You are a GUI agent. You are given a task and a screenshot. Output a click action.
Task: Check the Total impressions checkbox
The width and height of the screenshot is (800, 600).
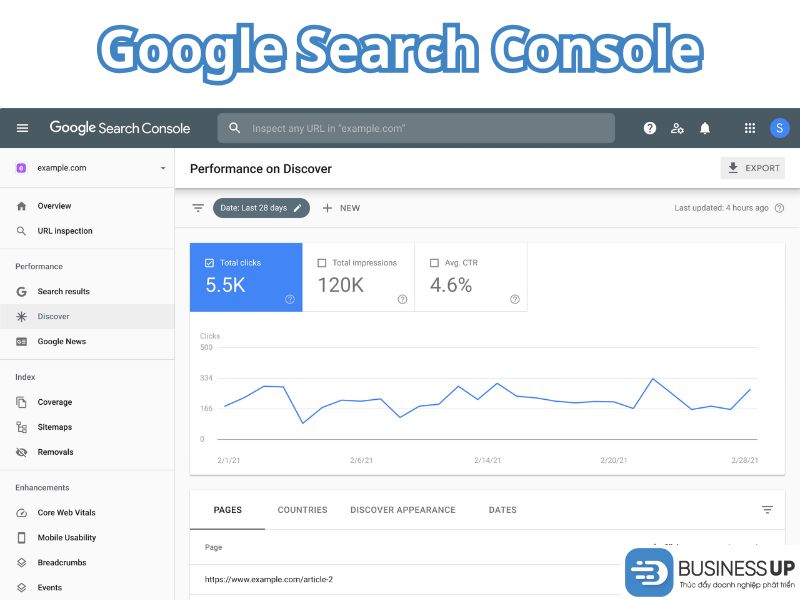point(322,263)
